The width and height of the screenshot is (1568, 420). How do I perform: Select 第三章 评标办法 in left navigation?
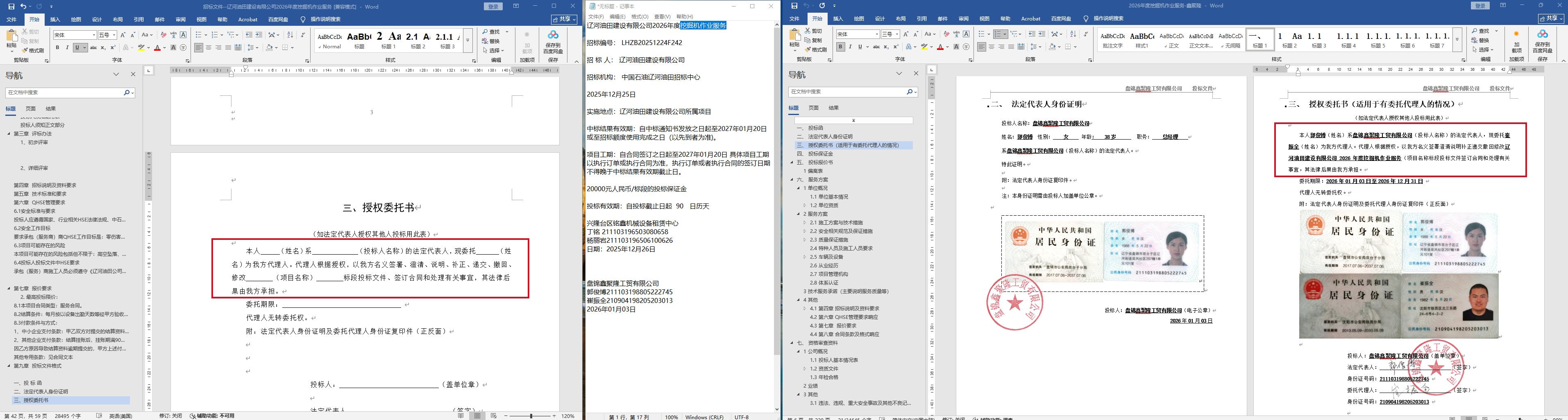33,134
